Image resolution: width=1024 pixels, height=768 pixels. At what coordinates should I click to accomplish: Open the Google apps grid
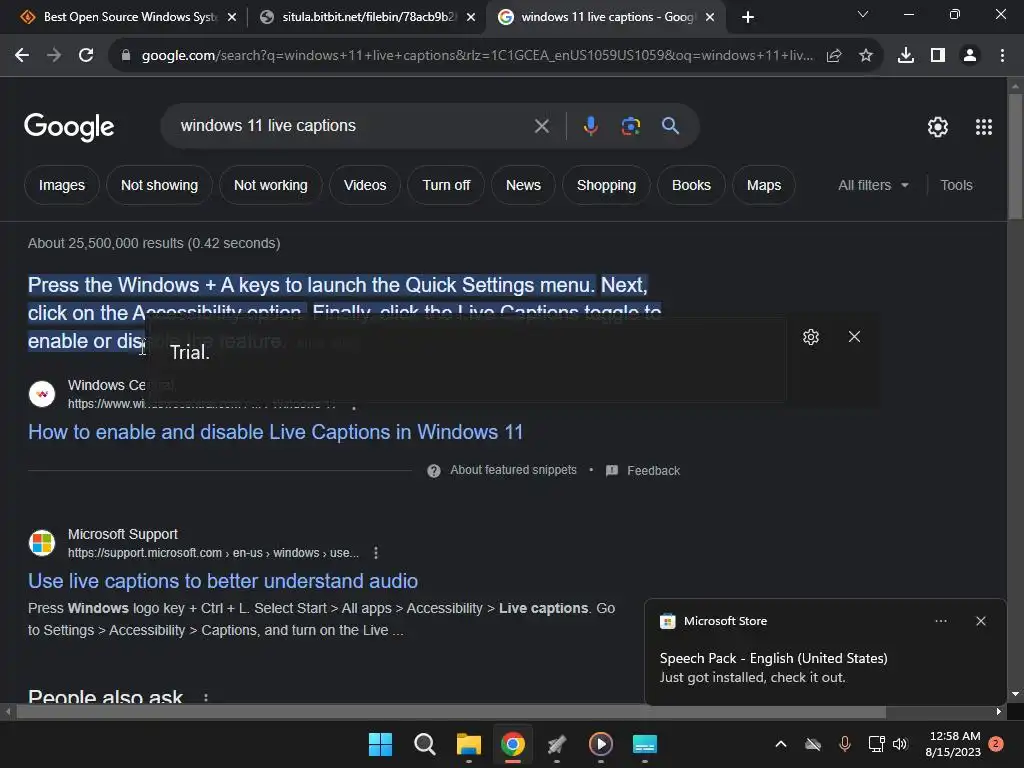[x=984, y=127]
